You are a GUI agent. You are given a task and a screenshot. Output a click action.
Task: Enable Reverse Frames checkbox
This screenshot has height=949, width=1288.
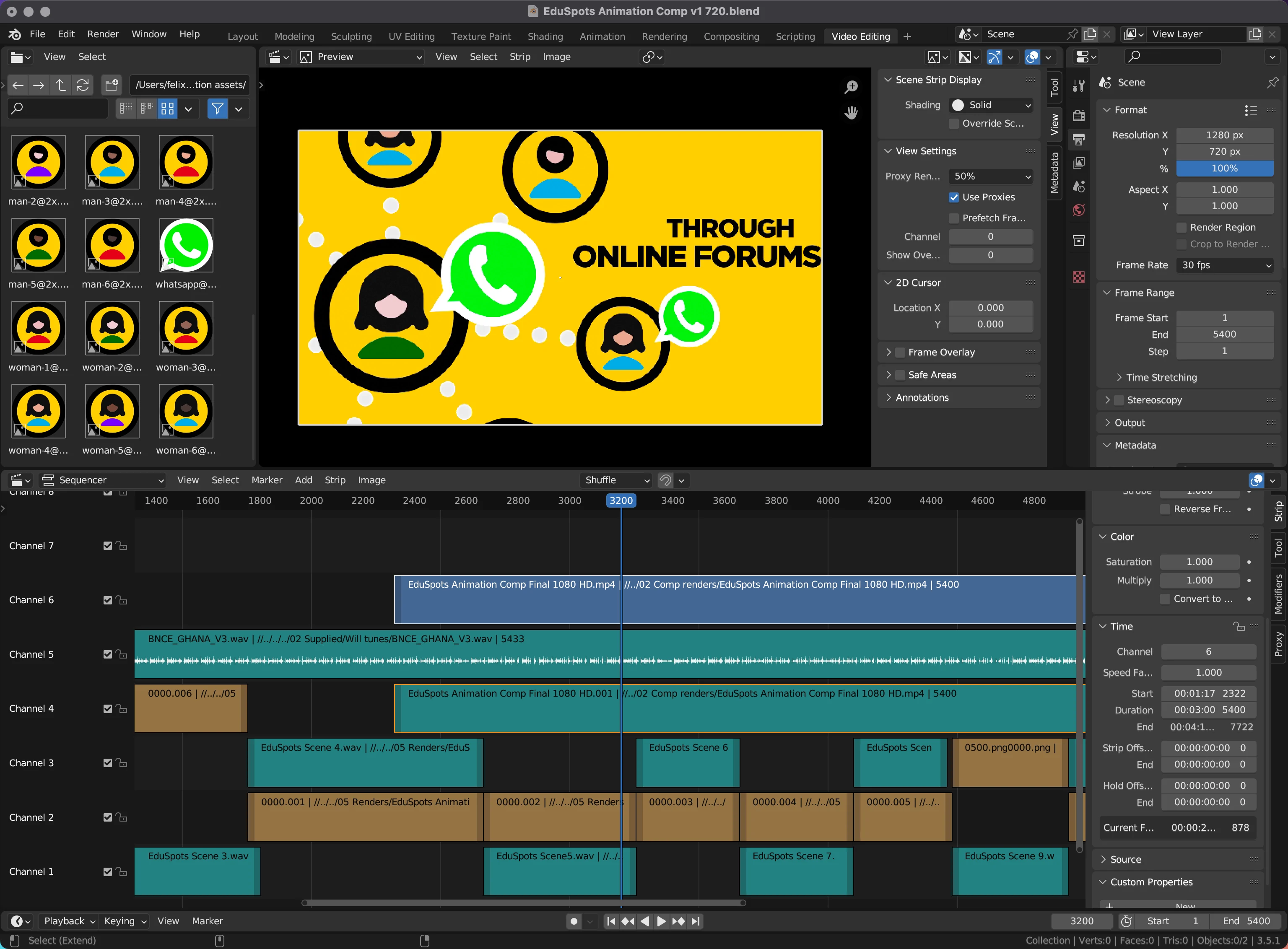pos(1165,510)
